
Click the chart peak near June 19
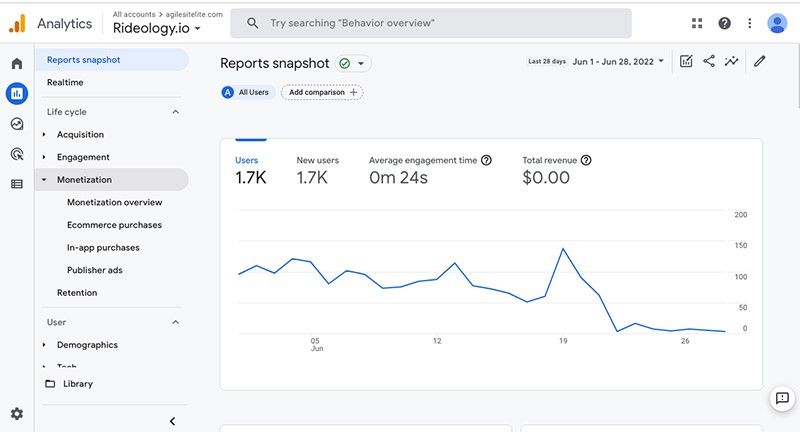coord(563,249)
